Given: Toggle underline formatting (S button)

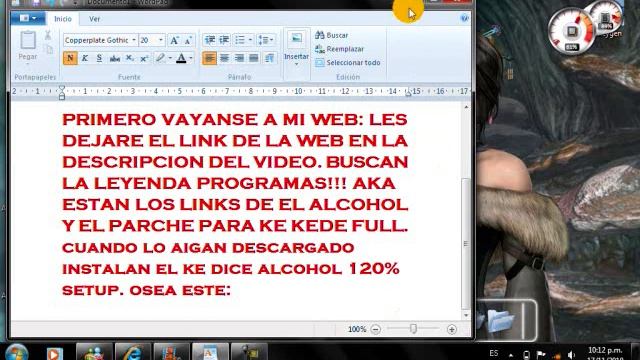Looking at the screenshot, I should [x=99, y=58].
